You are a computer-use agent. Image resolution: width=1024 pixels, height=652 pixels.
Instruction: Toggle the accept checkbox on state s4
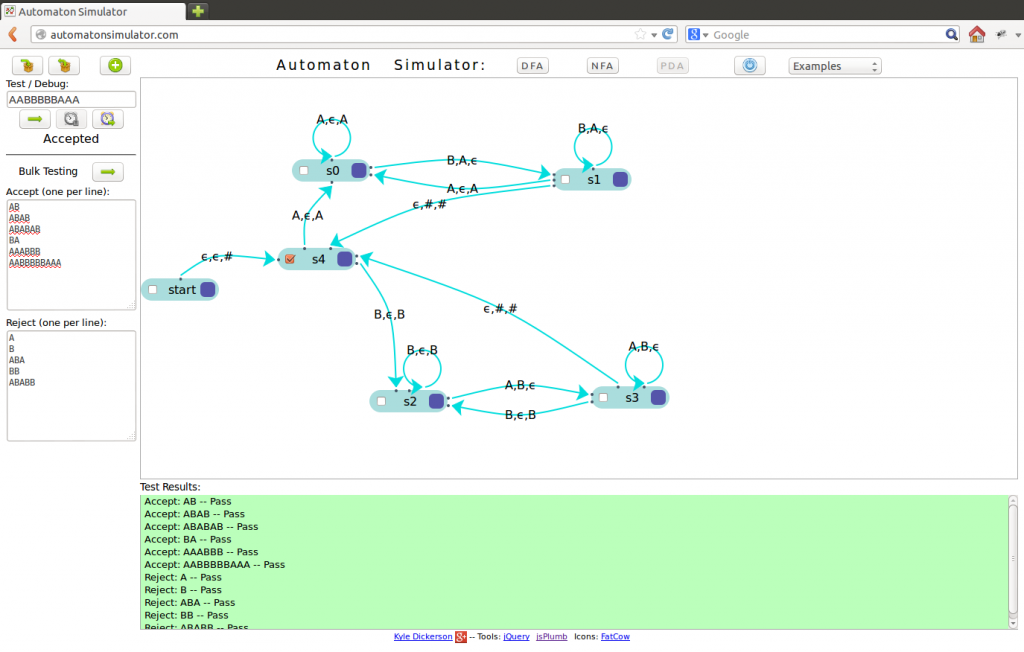pyautogui.click(x=290, y=260)
